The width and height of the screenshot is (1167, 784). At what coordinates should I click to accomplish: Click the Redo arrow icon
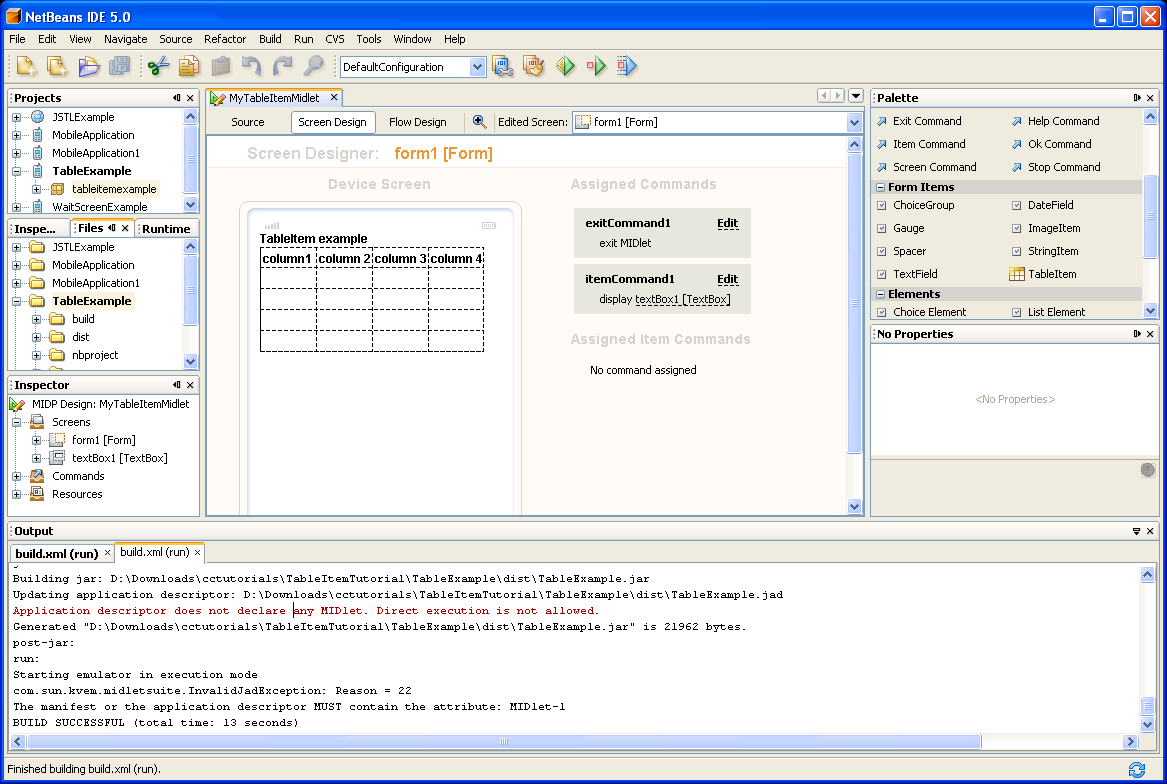point(283,66)
